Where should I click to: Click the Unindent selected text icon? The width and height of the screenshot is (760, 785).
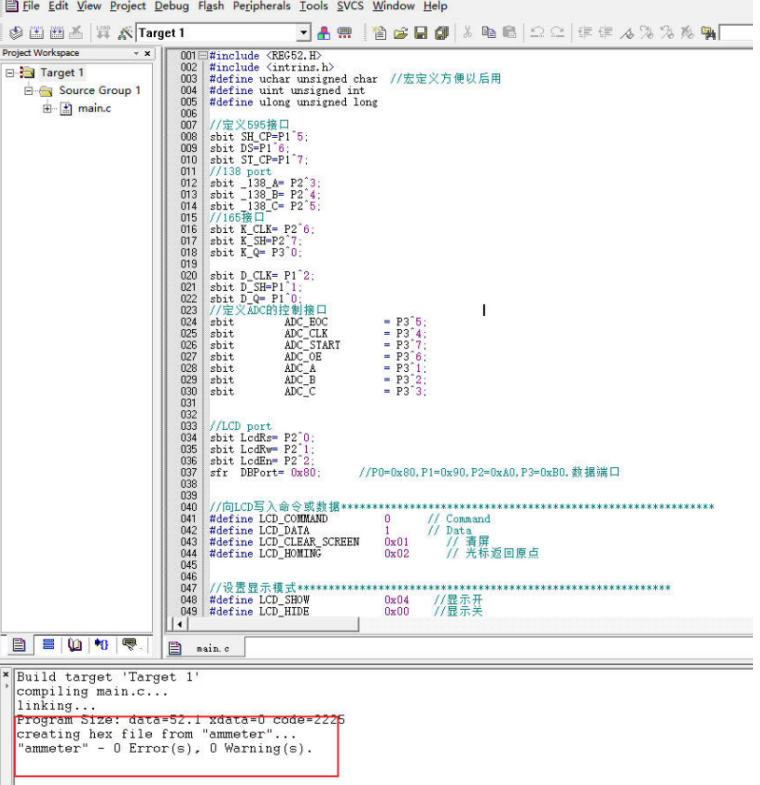(x=605, y=33)
